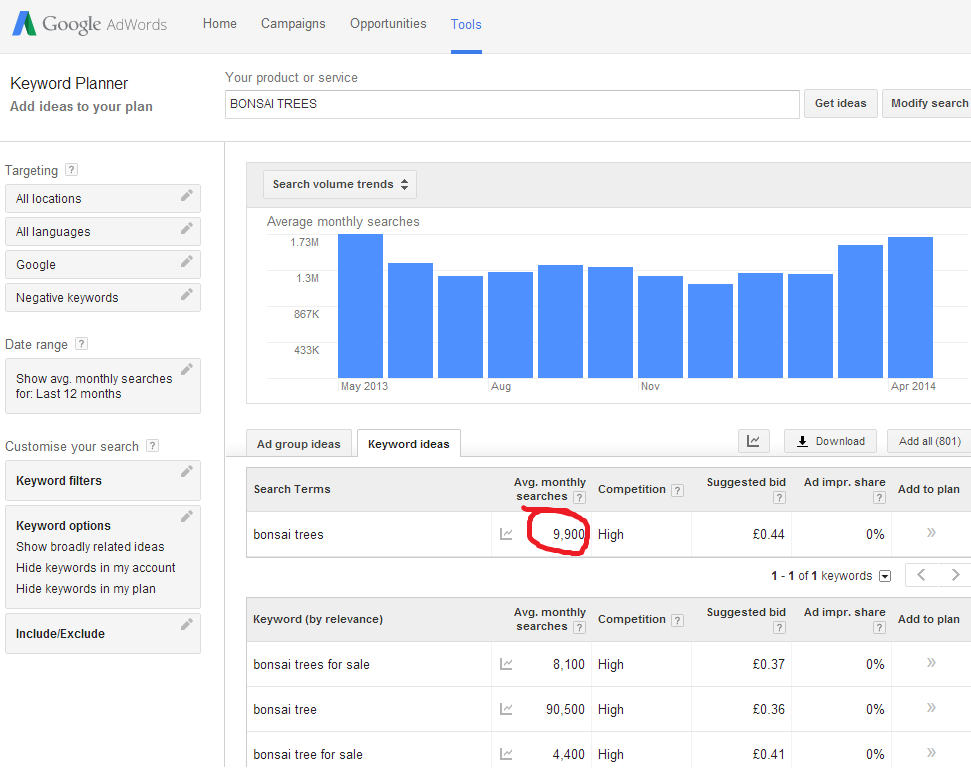This screenshot has height=771, width=971.
Task: Add bonsai trees to plan arrow
Action: click(x=931, y=533)
